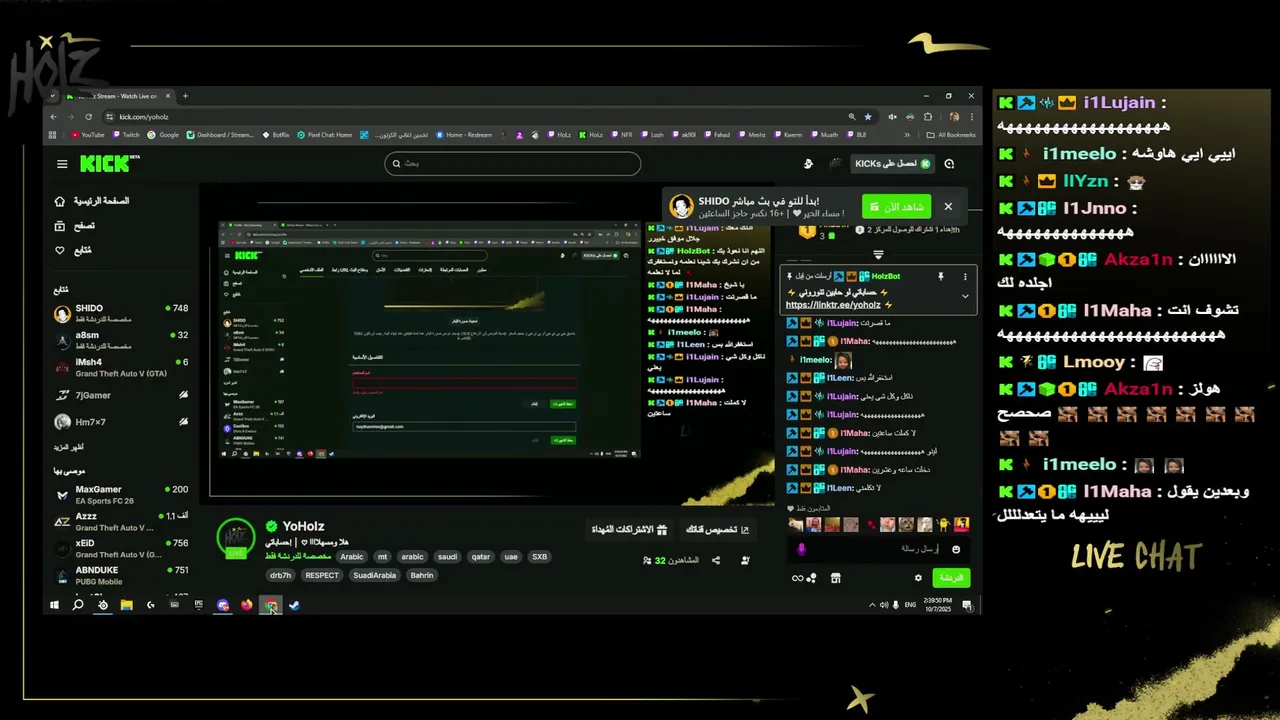1280x720 pixels.
Task: Open chat settings gear icon
Action: point(918,578)
